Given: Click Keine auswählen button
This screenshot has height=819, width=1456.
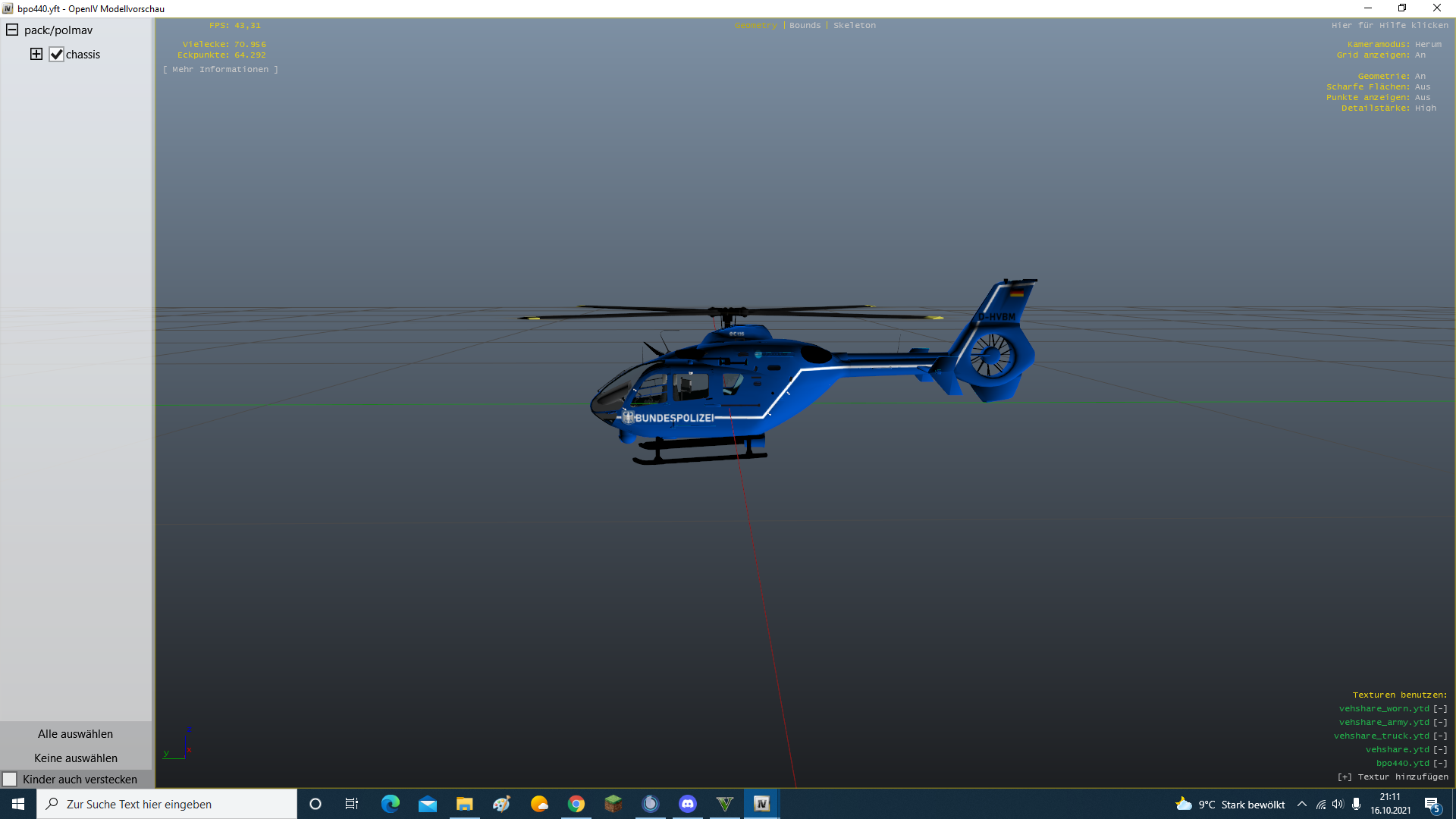Looking at the screenshot, I should click(75, 758).
